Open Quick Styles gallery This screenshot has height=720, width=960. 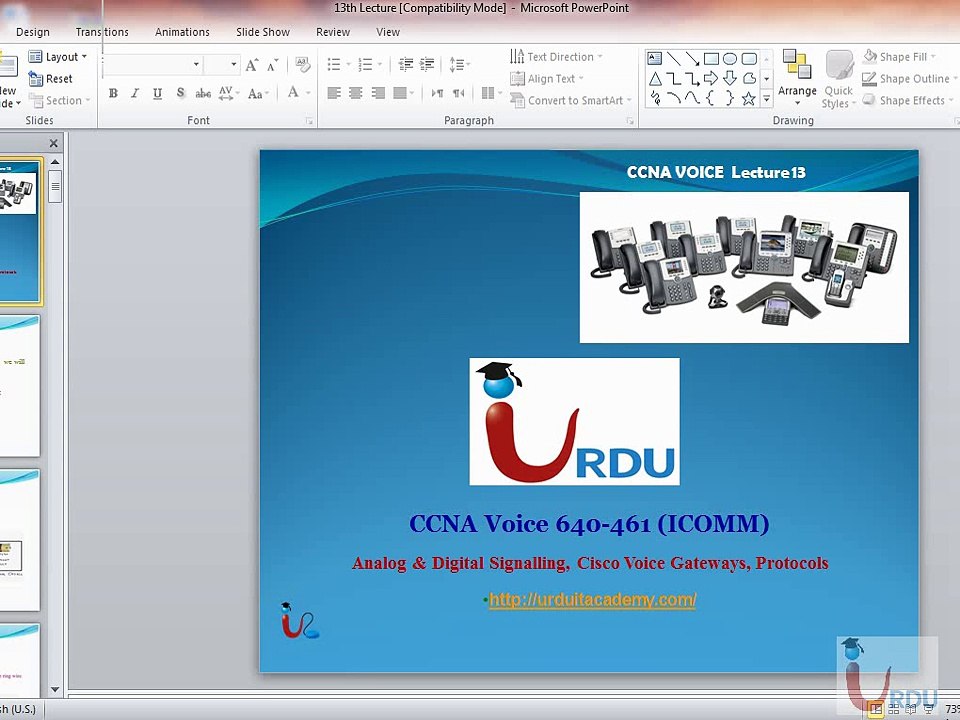click(838, 80)
